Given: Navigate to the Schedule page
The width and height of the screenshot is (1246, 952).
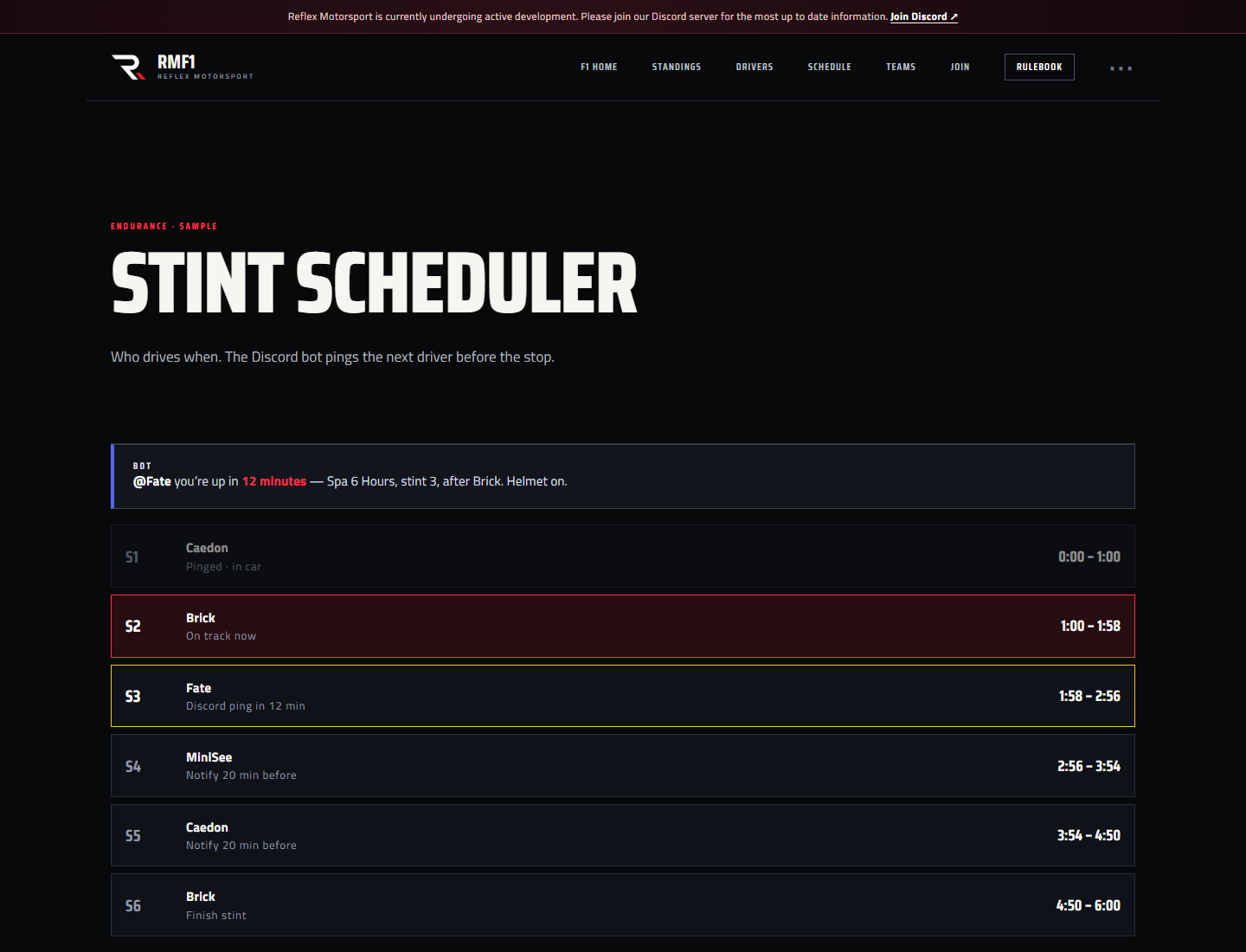Looking at the screenshot, I should click(x=830, y=67).
